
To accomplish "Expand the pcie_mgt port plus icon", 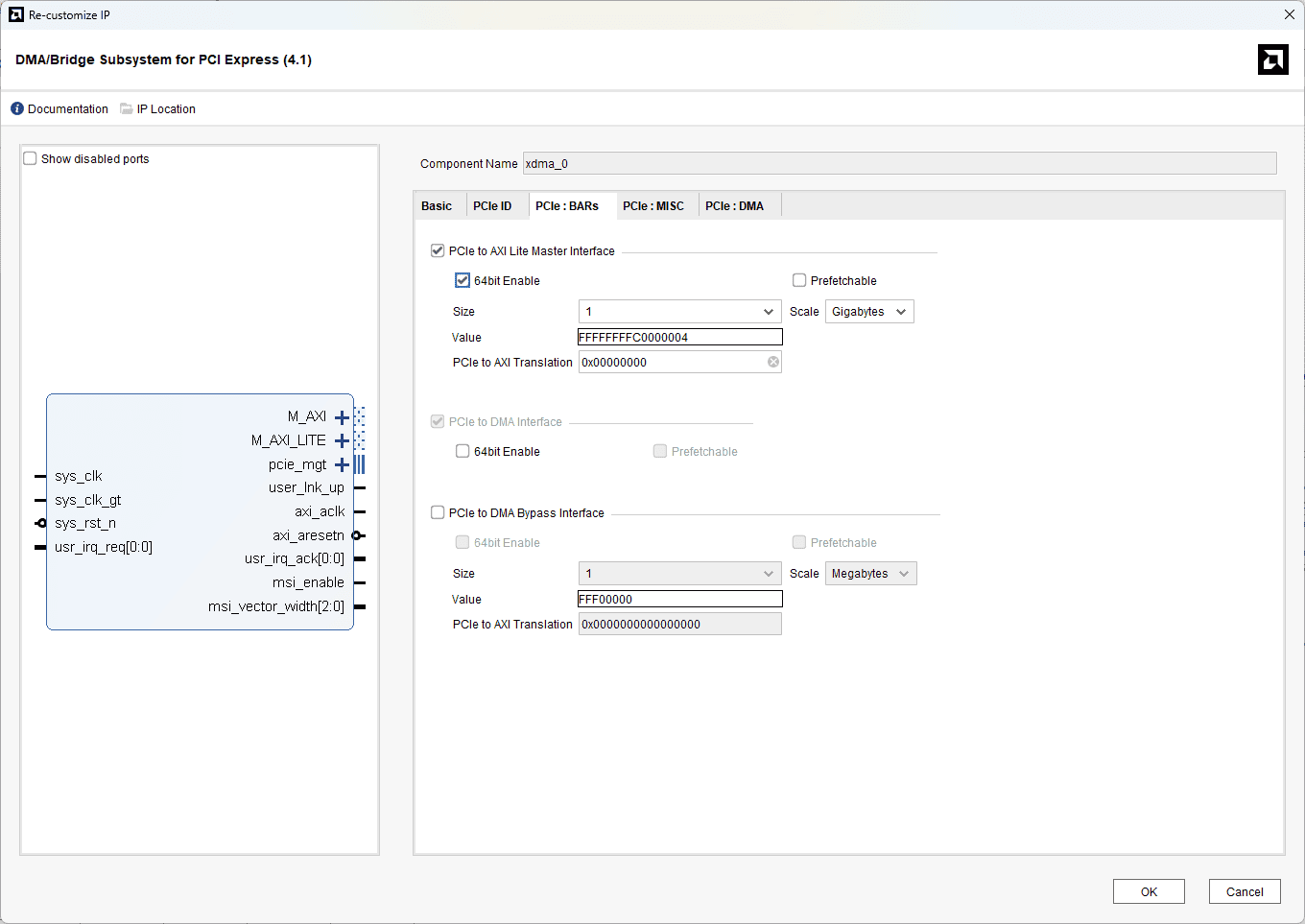I will (342, 464).
